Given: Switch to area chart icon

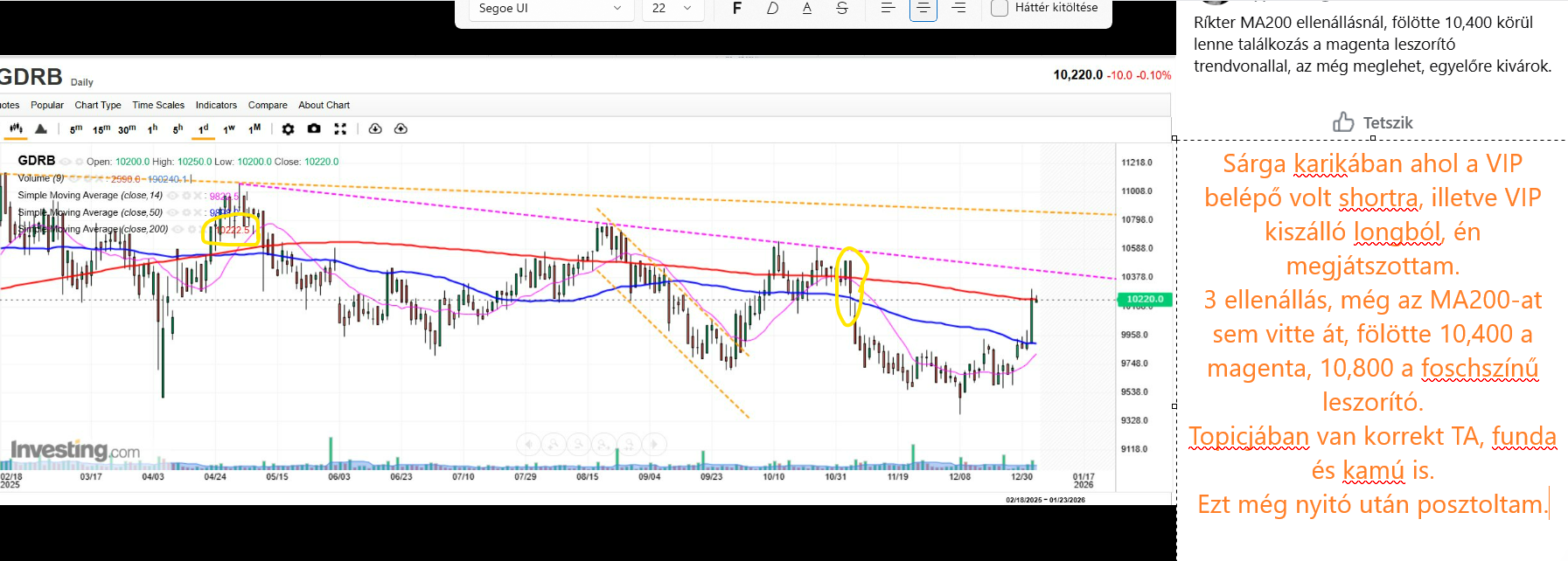Looking at the screenshot, I should [x=41, y=129].
